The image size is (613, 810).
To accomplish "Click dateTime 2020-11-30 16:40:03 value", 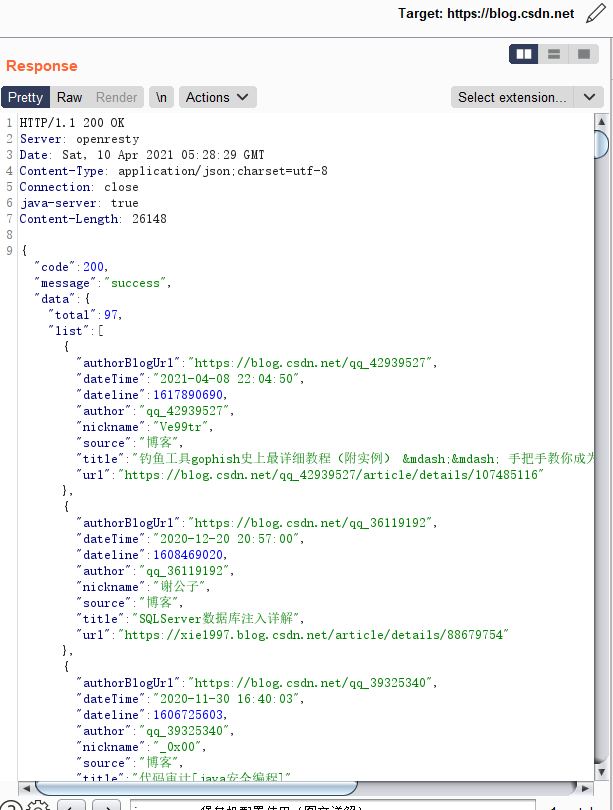I will [x=226, y=699].
